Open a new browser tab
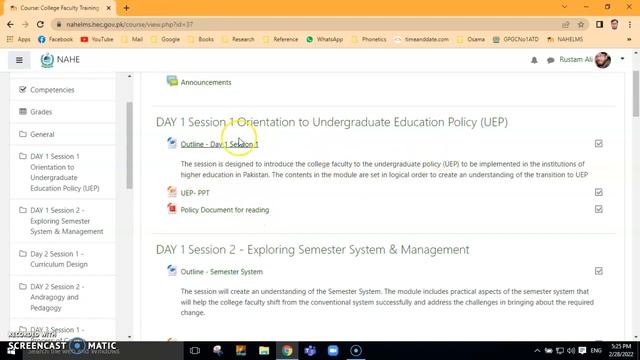Image resolution: width=640 pixels, height=360 pixels. click(126, 8)
